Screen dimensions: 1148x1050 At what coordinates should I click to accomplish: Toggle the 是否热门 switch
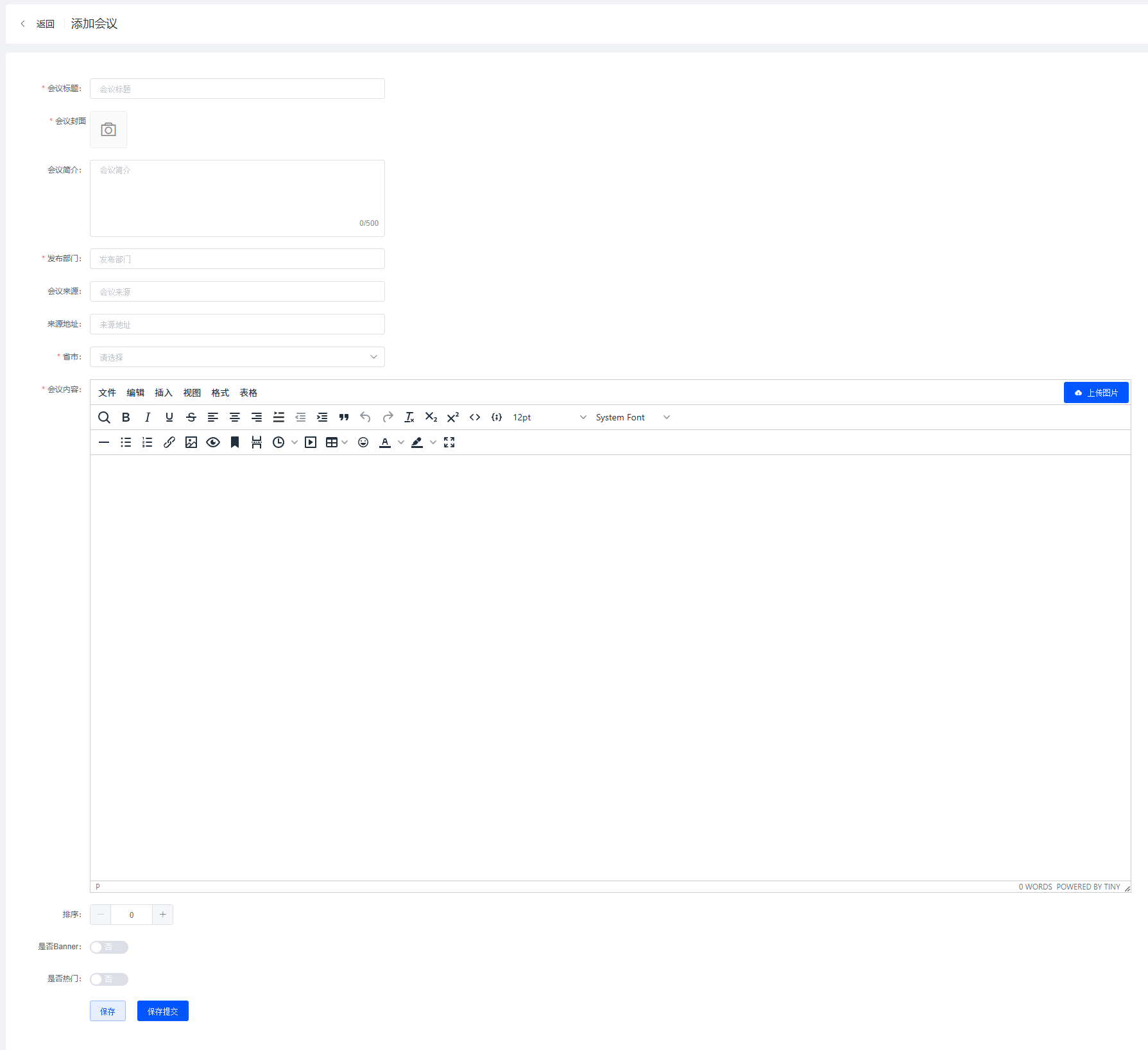(x=109, y=979)
